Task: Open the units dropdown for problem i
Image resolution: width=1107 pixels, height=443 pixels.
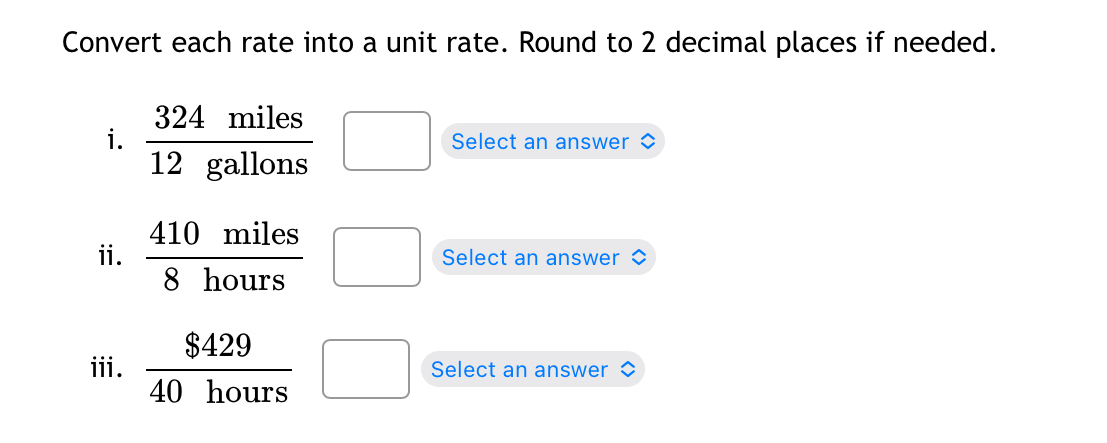Action: click(x=553, y=141)
